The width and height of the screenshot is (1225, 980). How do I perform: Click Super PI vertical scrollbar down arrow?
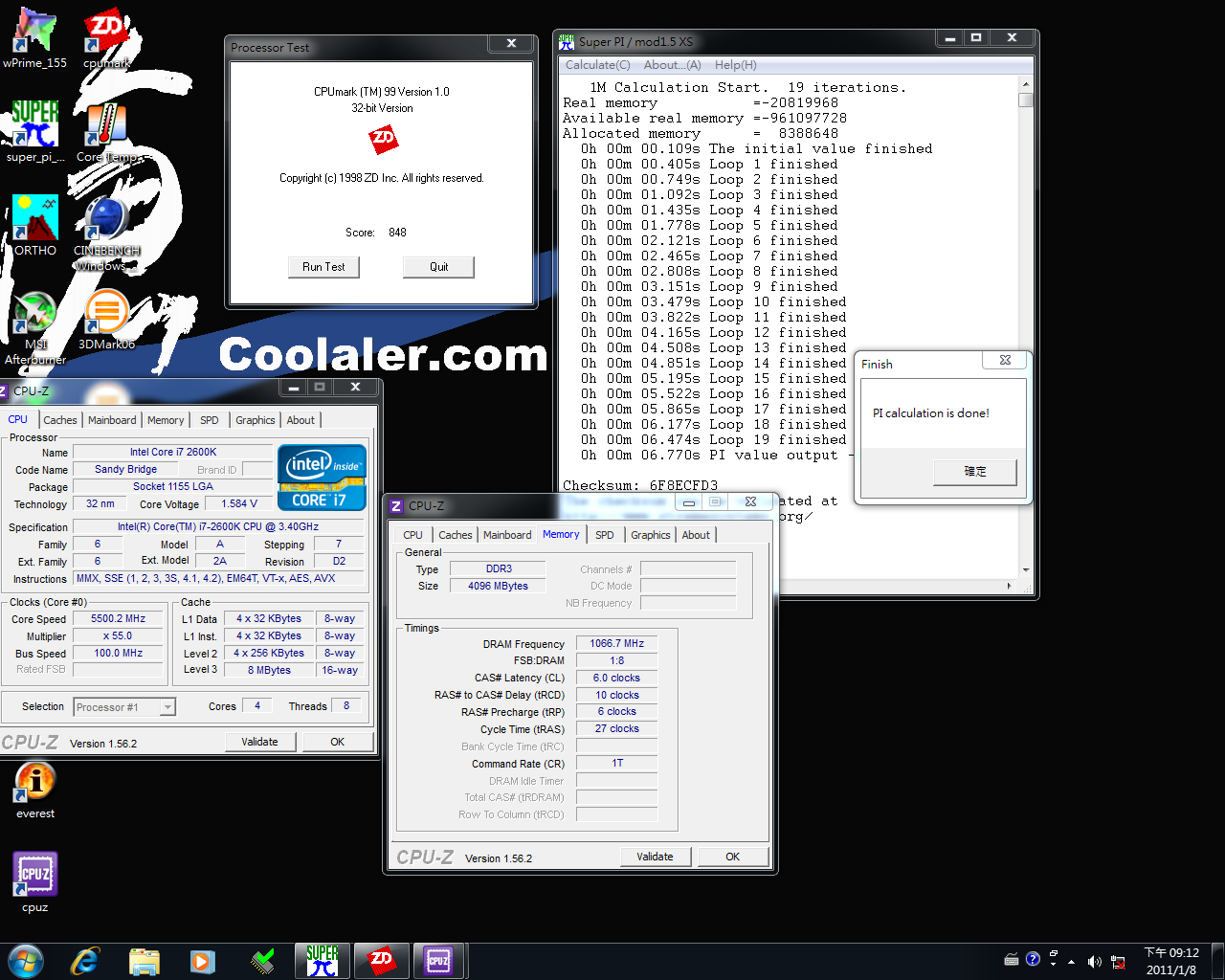(x=1026, y=570)
